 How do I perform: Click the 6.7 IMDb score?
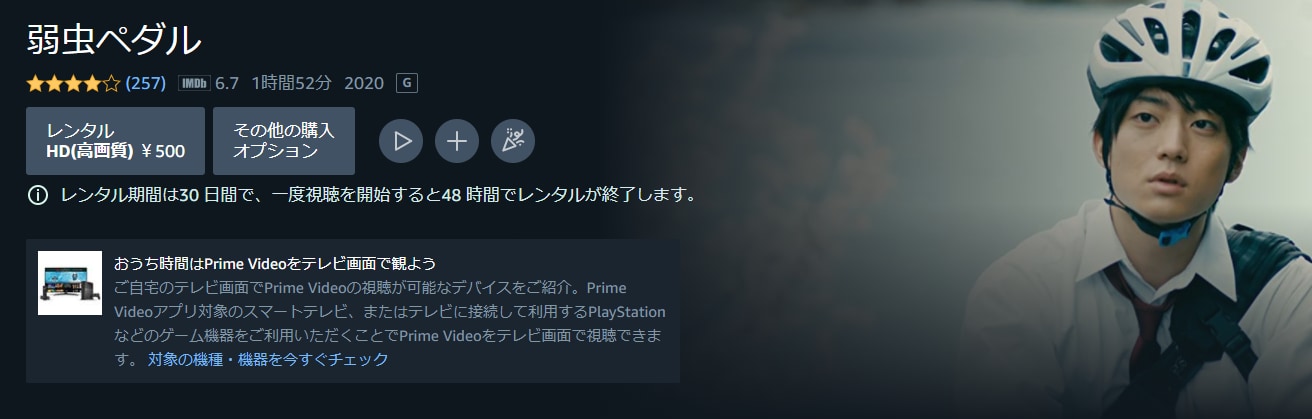(227, 83)
